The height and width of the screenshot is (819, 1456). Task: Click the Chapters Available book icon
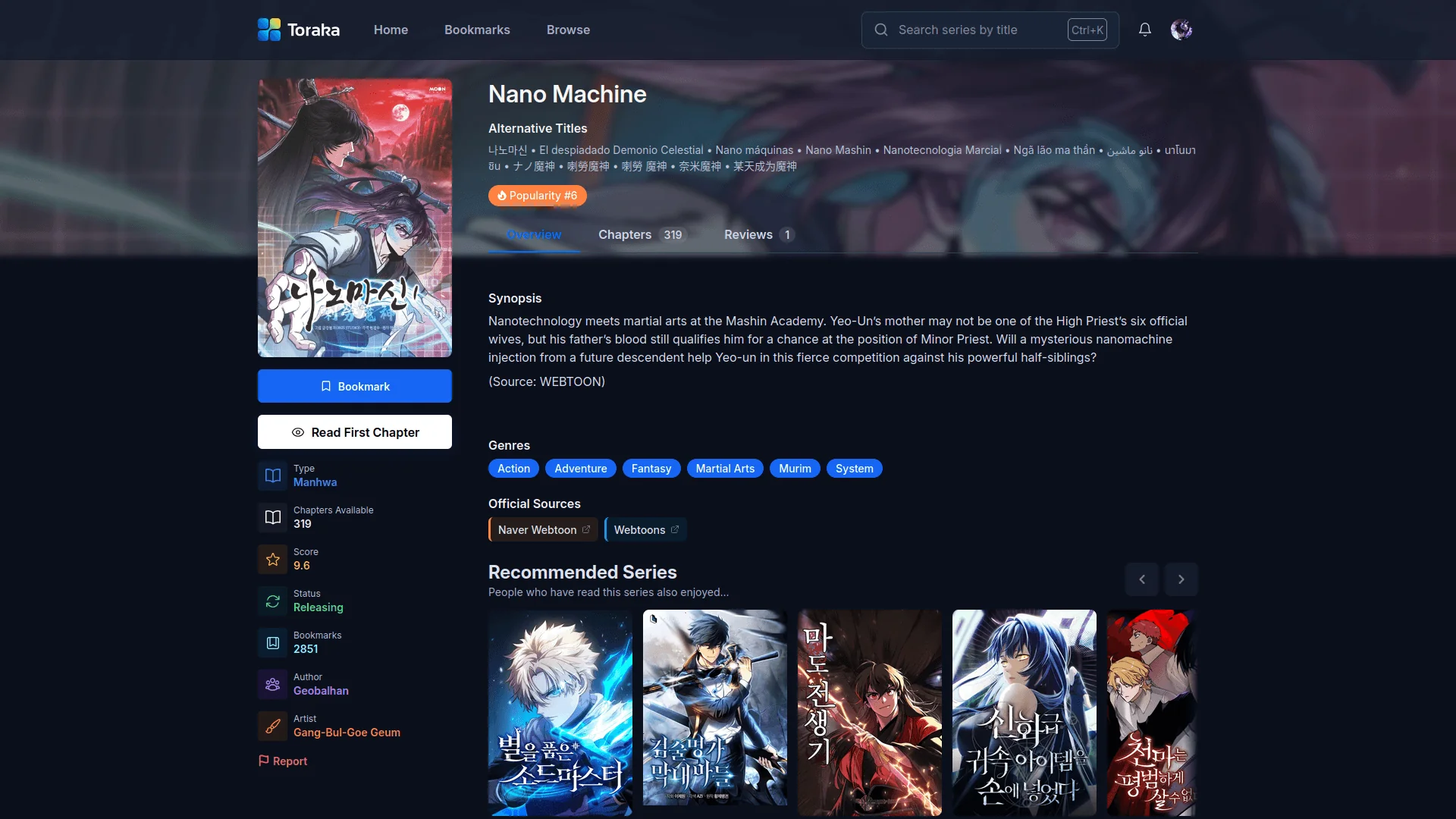(x=273, y=517)
